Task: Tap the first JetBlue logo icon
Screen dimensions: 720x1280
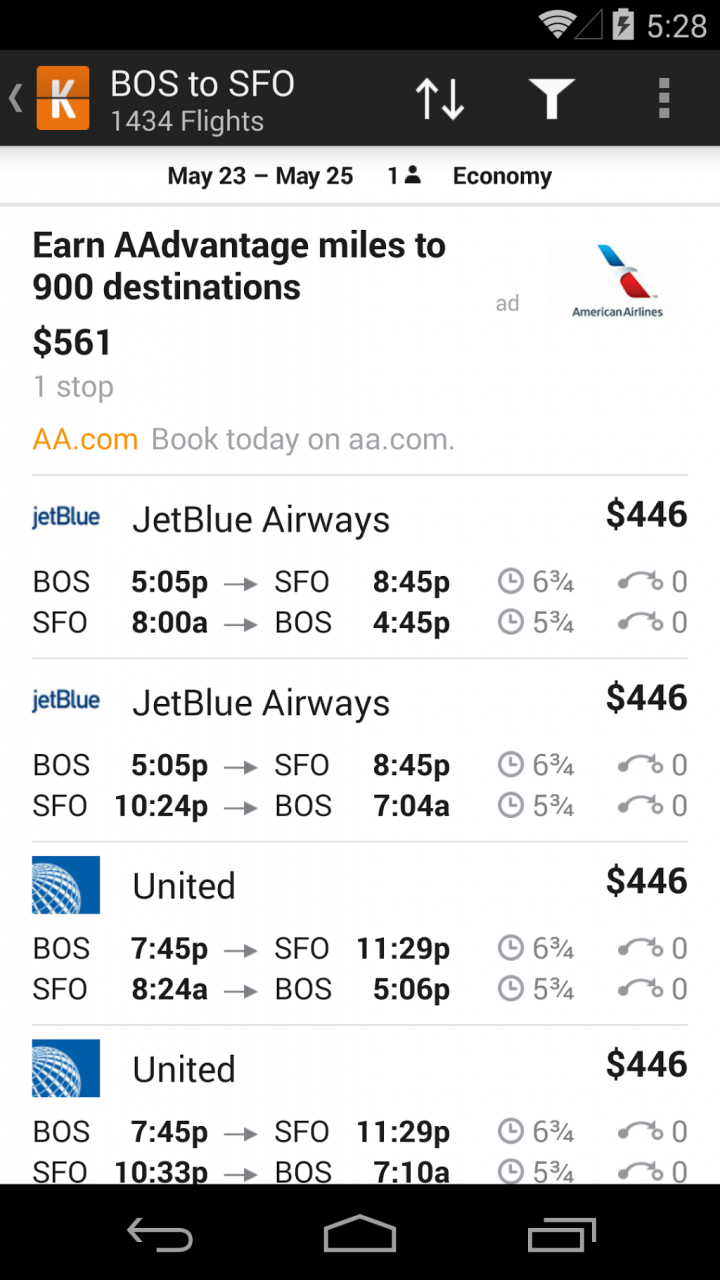Action: click(x=66, y=518)
